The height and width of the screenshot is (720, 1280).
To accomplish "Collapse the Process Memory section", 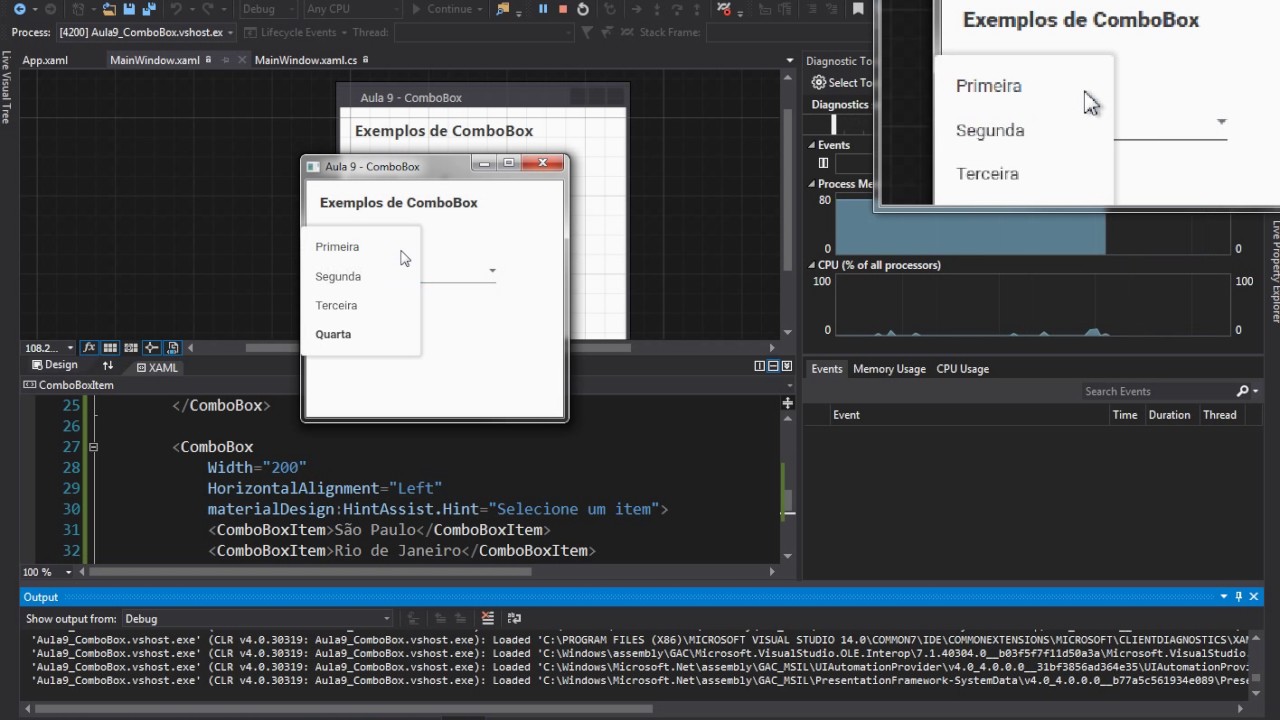I will [811, 184].
